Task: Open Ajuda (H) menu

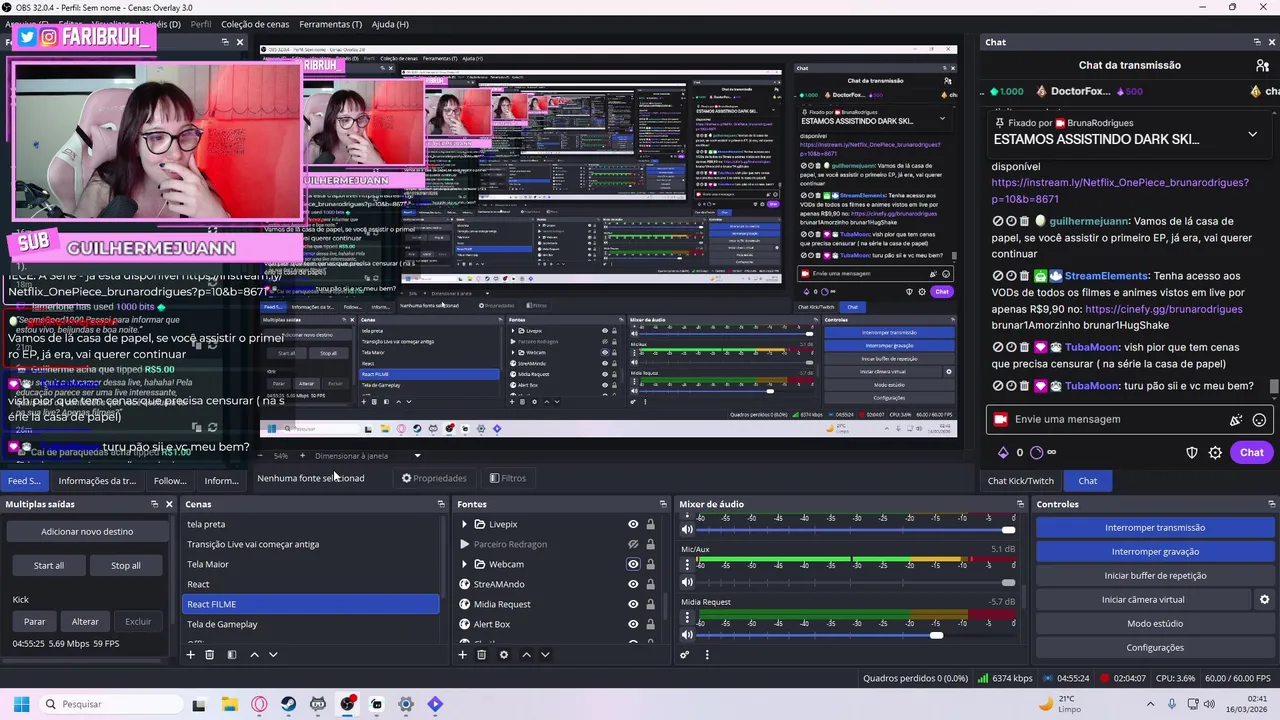Action: pyautogui.click(x=390, y=24)
